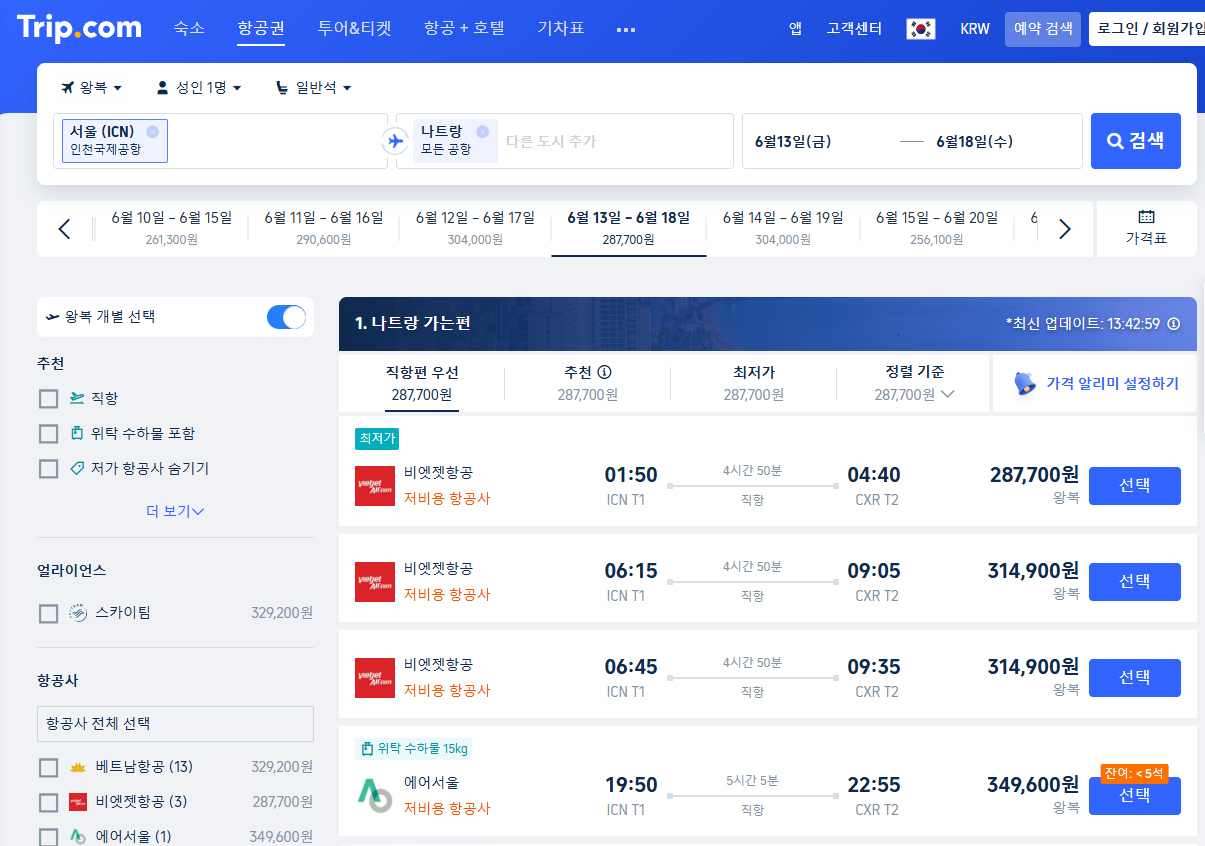Sort by 직항편 우선 tab
Image resolution: width=1205 pixels, height=846 pixels.
(x=422, y=383)
